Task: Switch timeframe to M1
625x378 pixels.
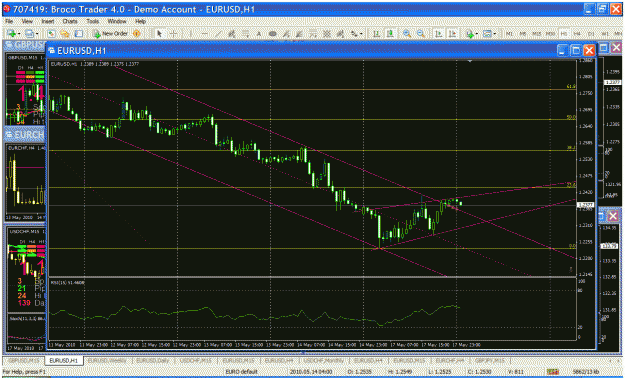Action: point(509,34)
